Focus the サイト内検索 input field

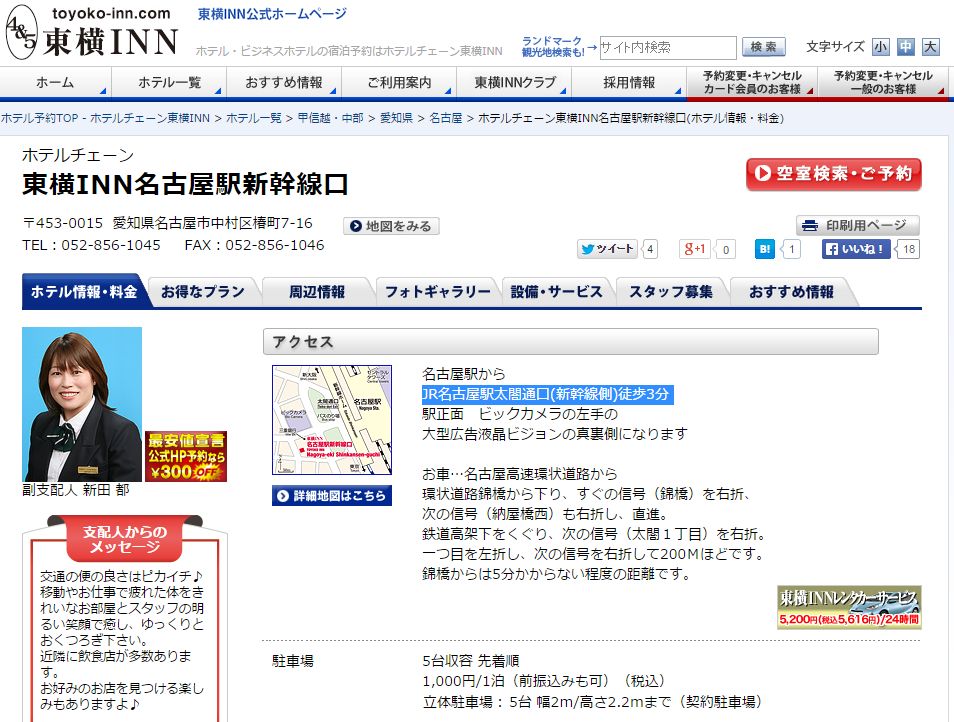[668, 47]
